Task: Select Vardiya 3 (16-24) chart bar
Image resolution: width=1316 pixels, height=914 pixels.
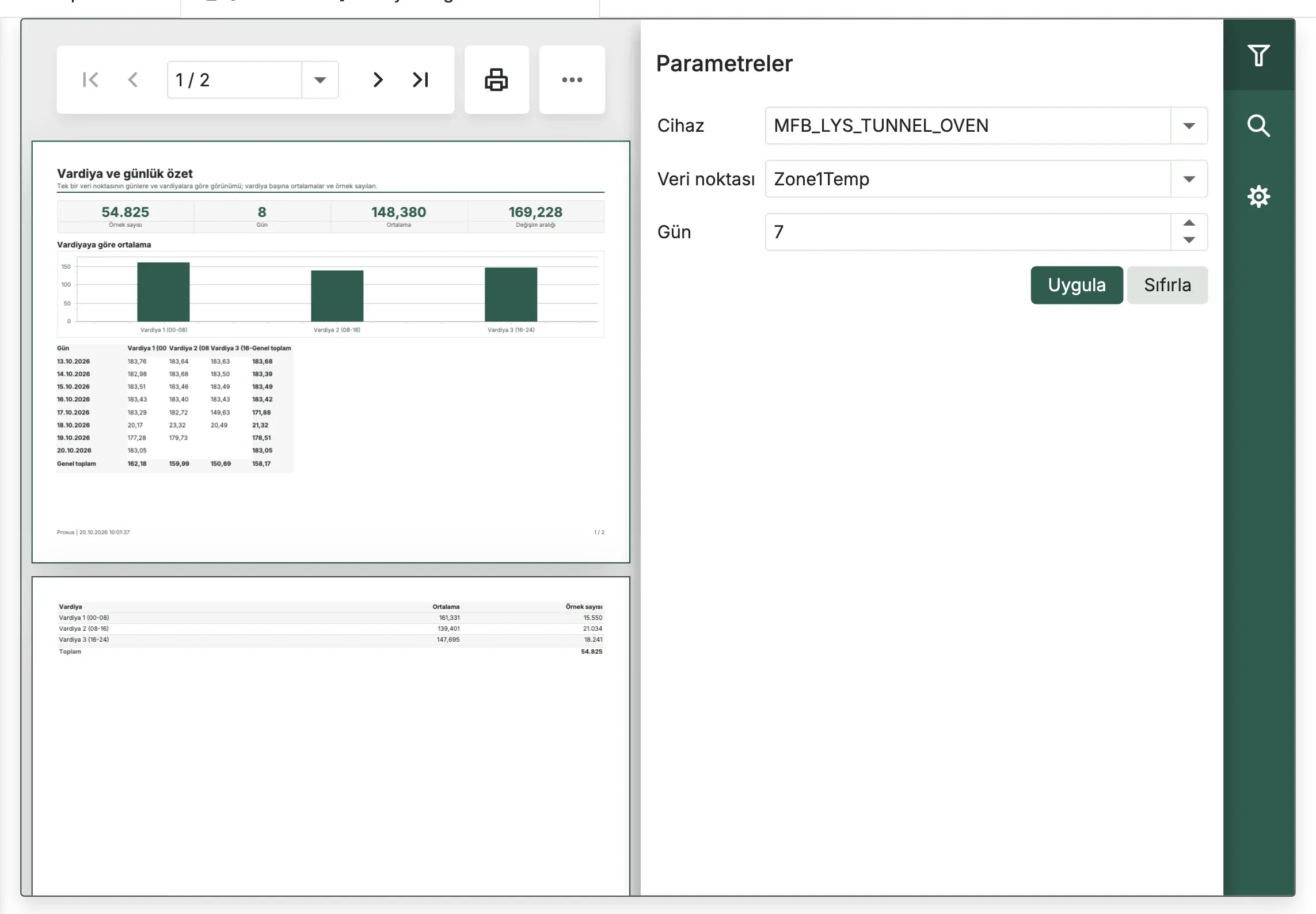Action: coord(511,294)
